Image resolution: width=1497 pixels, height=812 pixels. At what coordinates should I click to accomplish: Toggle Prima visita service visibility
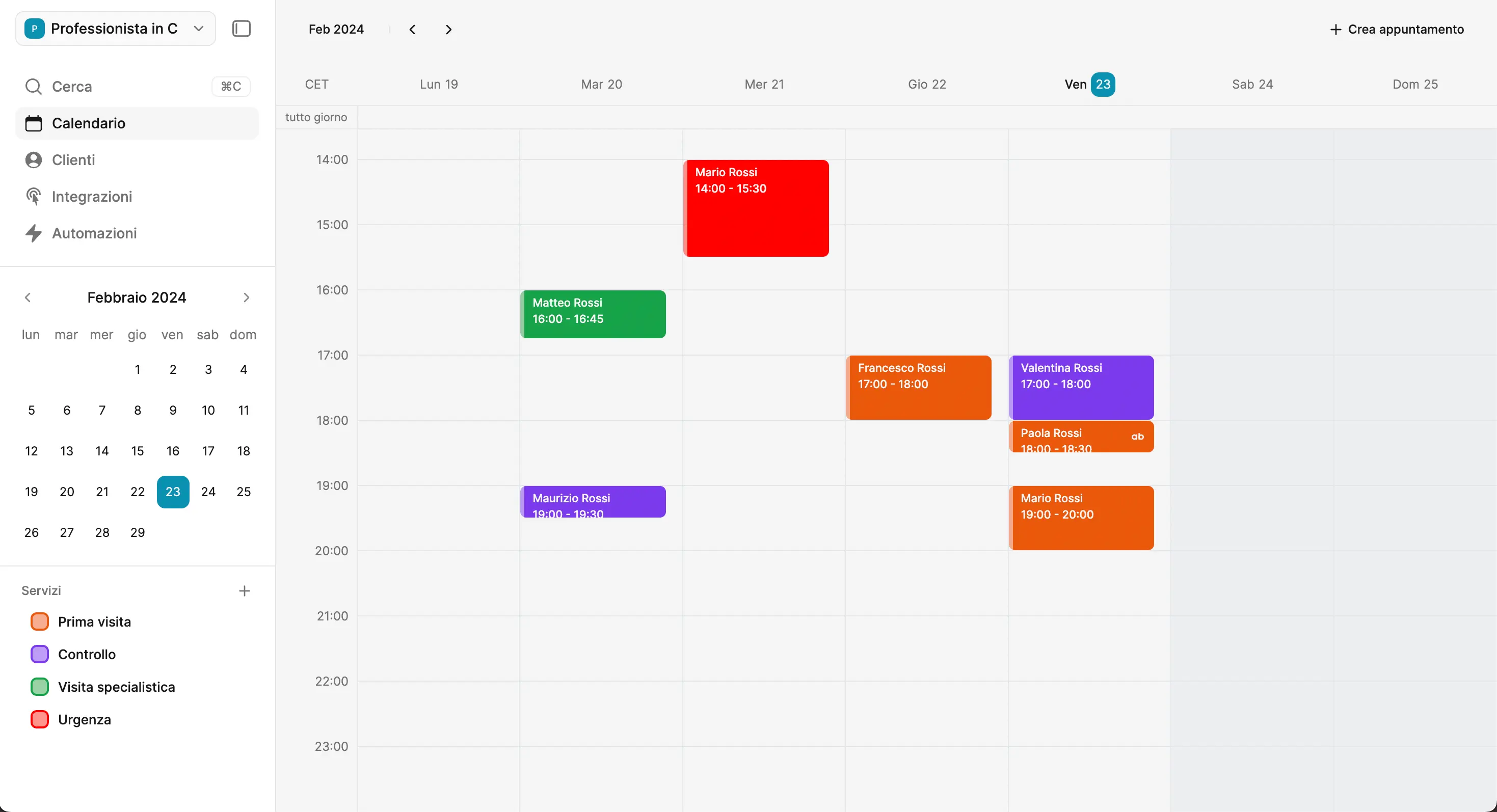tap(40, 621)
